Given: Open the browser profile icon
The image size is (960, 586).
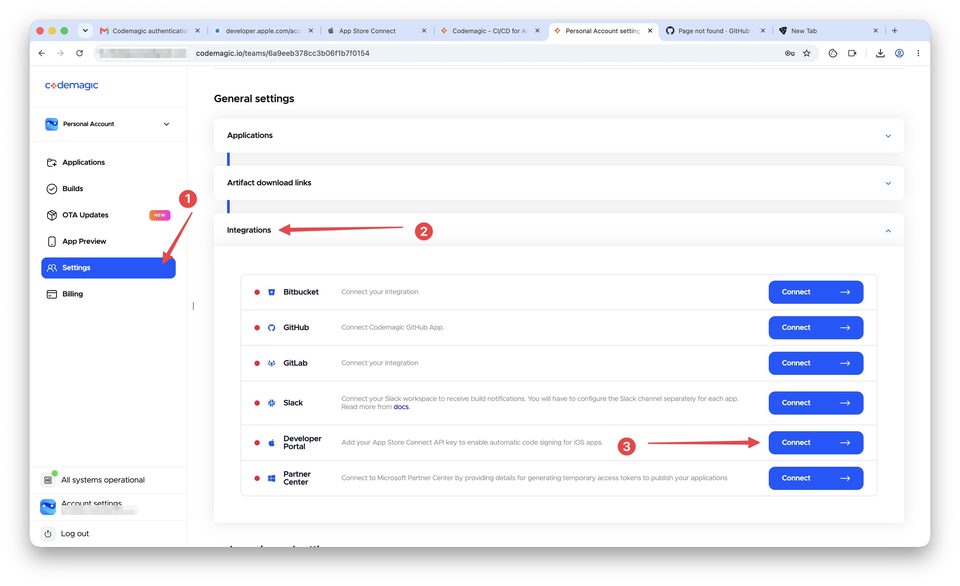Looking at the screenshot, I should coord(899,53).
